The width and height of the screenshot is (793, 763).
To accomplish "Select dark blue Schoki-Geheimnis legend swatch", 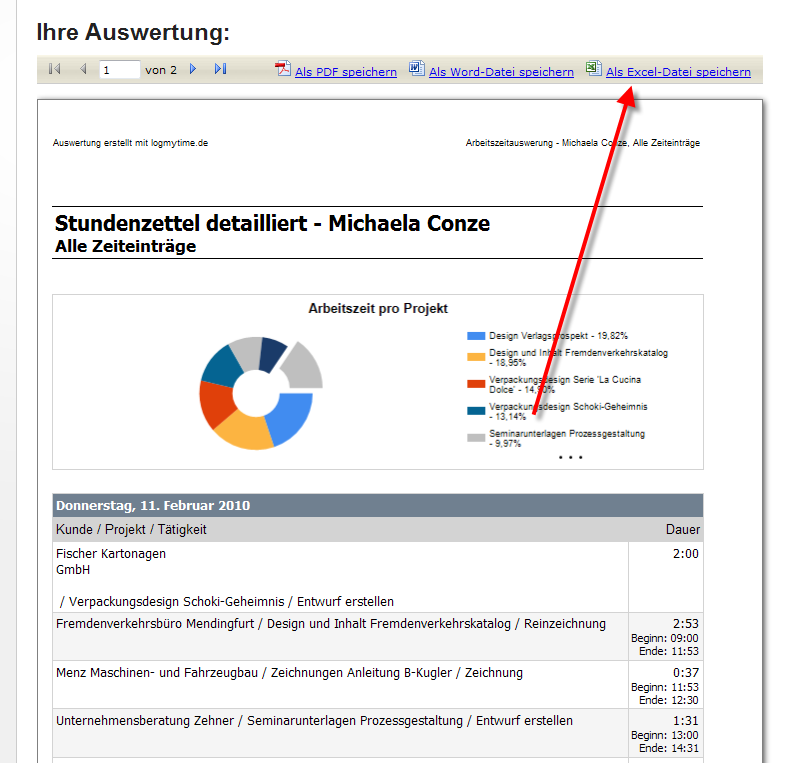I will [476, 411].
